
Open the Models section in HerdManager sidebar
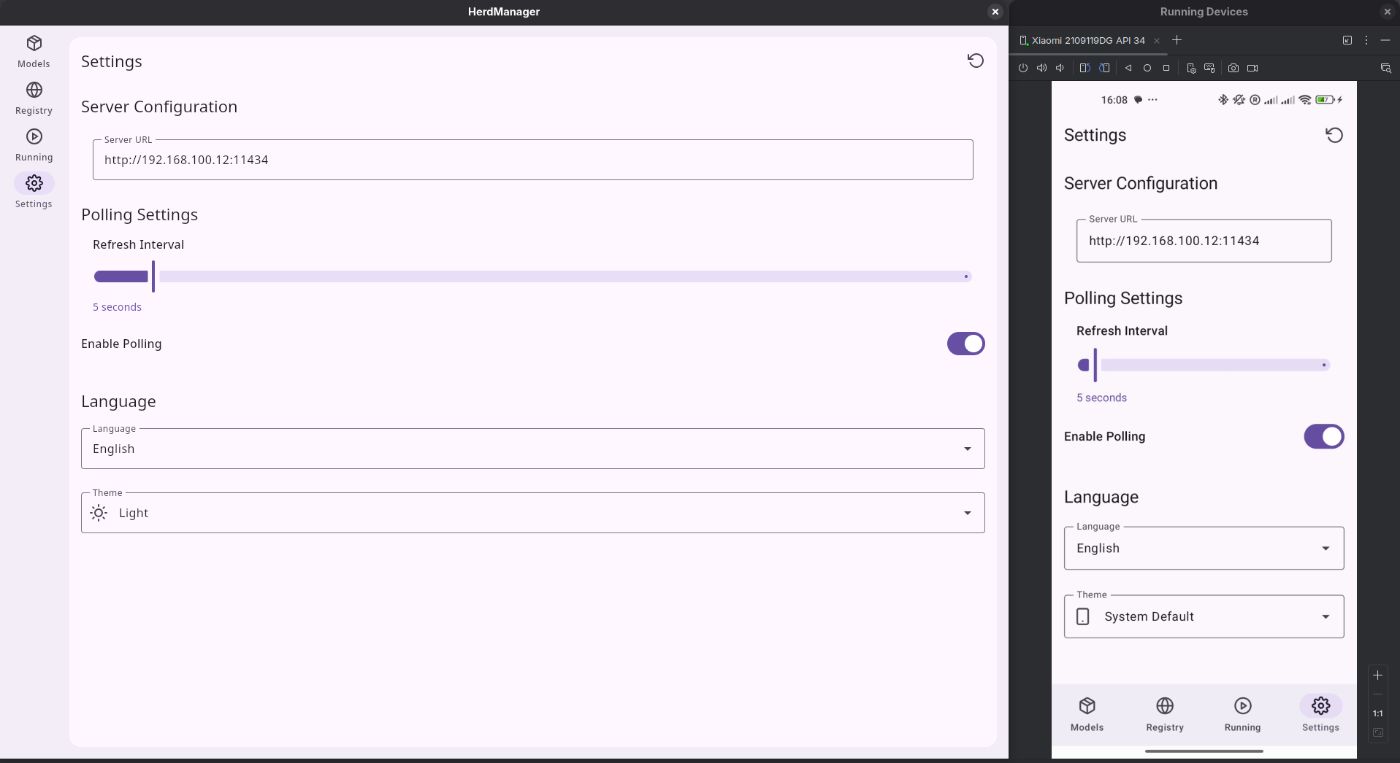[33, 50]
